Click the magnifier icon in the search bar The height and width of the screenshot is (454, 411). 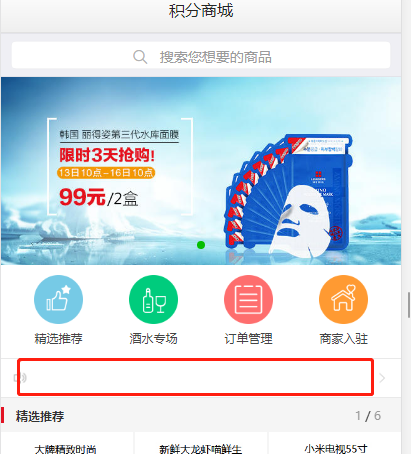[x=140, y=57]
